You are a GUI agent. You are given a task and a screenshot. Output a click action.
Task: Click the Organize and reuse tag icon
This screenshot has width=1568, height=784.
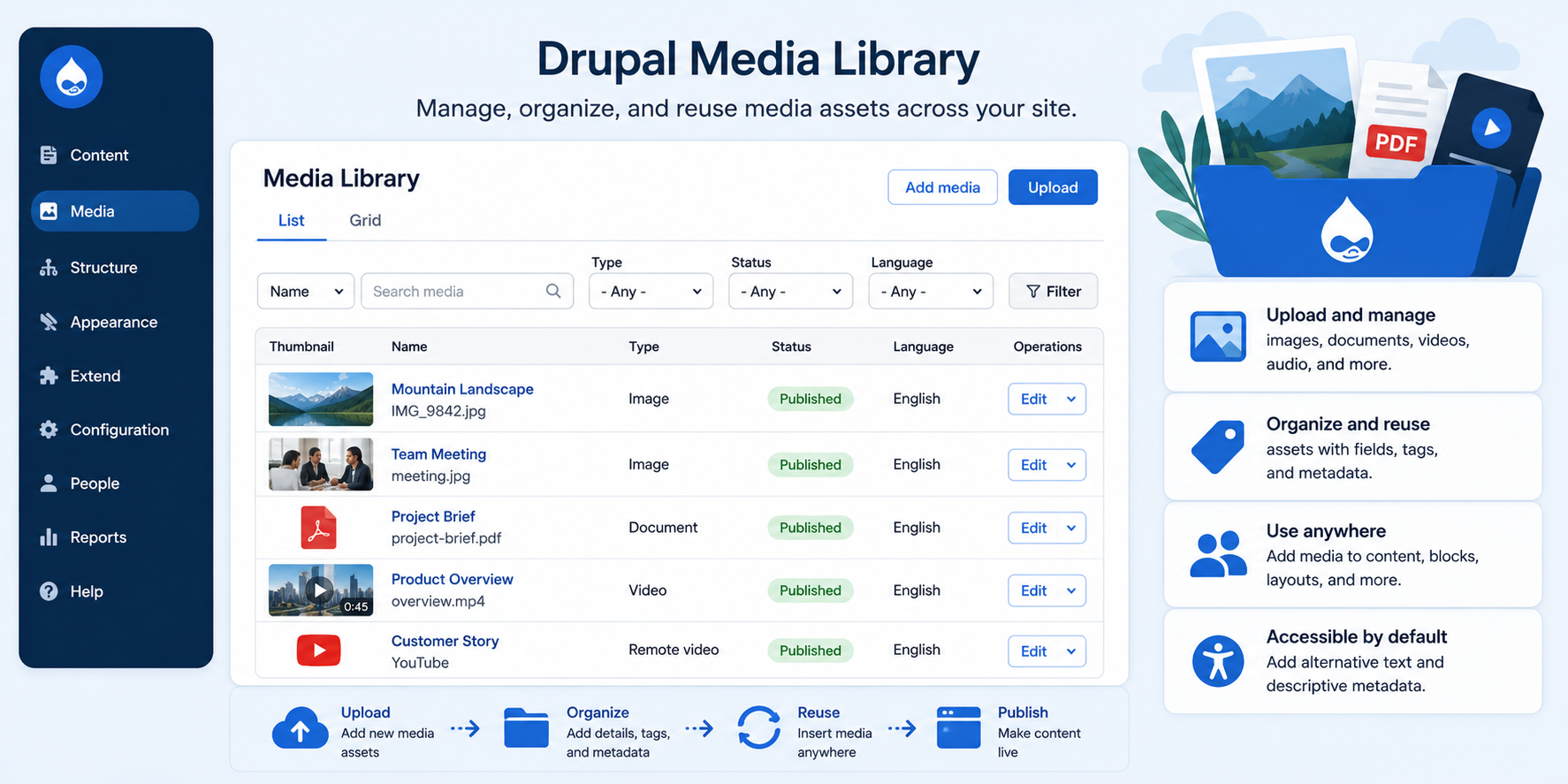[x=1218, y=446]
